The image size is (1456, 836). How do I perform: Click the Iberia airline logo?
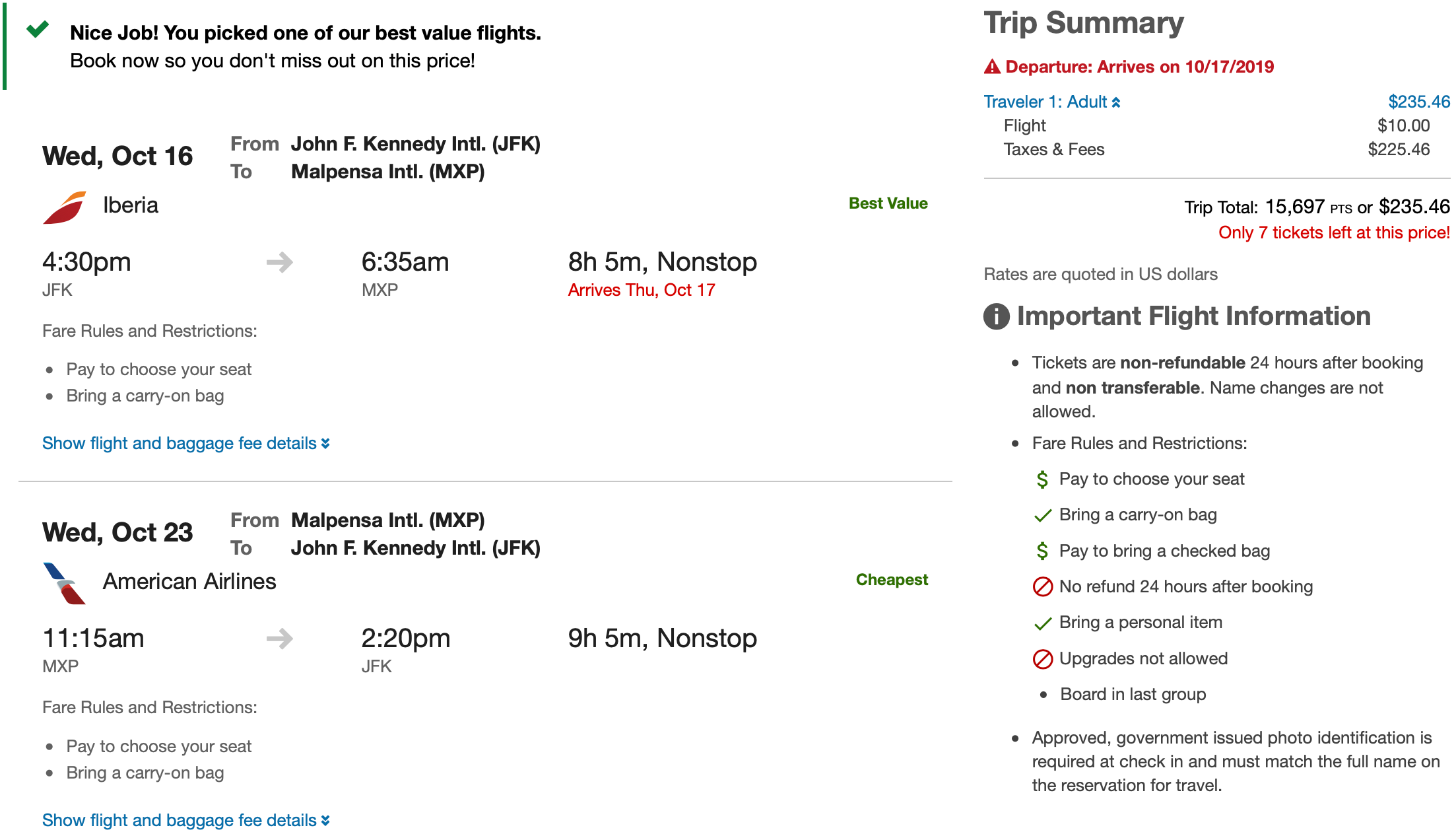[65, 207]
